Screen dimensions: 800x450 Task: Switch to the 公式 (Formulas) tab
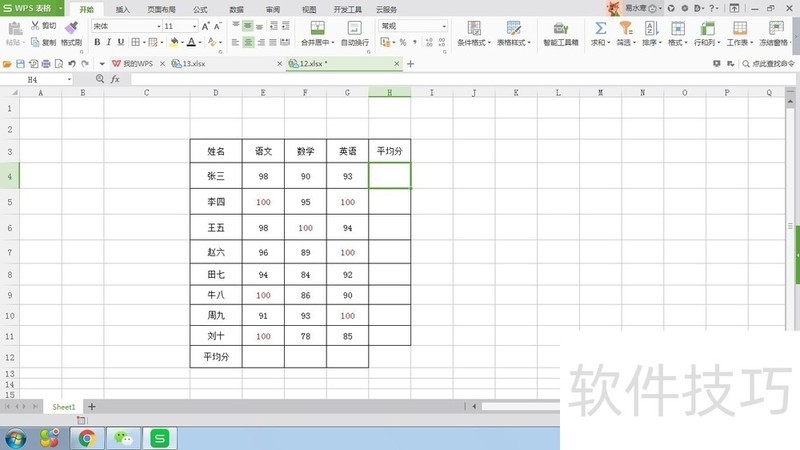[200, 9]
